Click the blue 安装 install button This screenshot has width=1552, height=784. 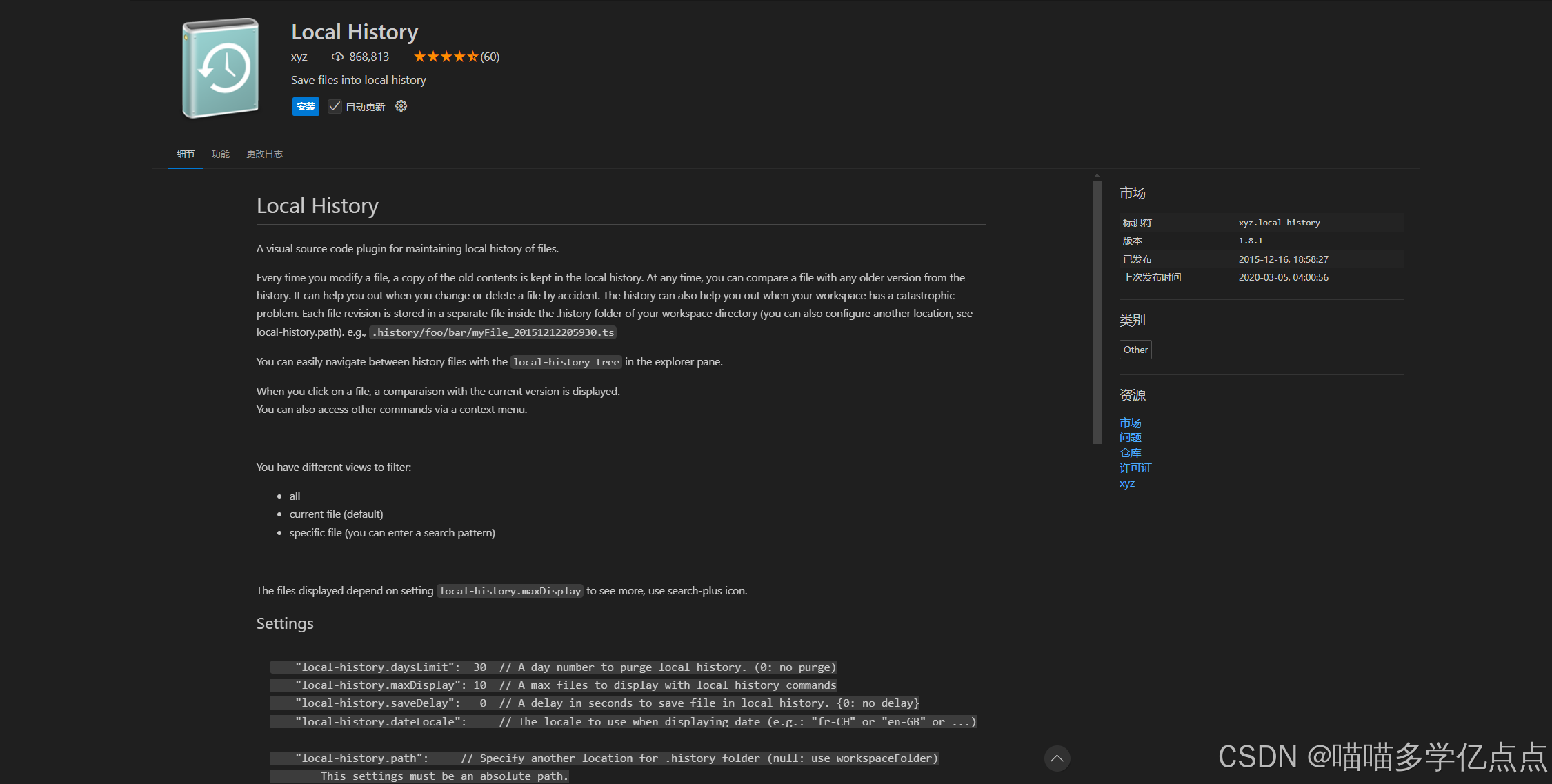[306, 106]
